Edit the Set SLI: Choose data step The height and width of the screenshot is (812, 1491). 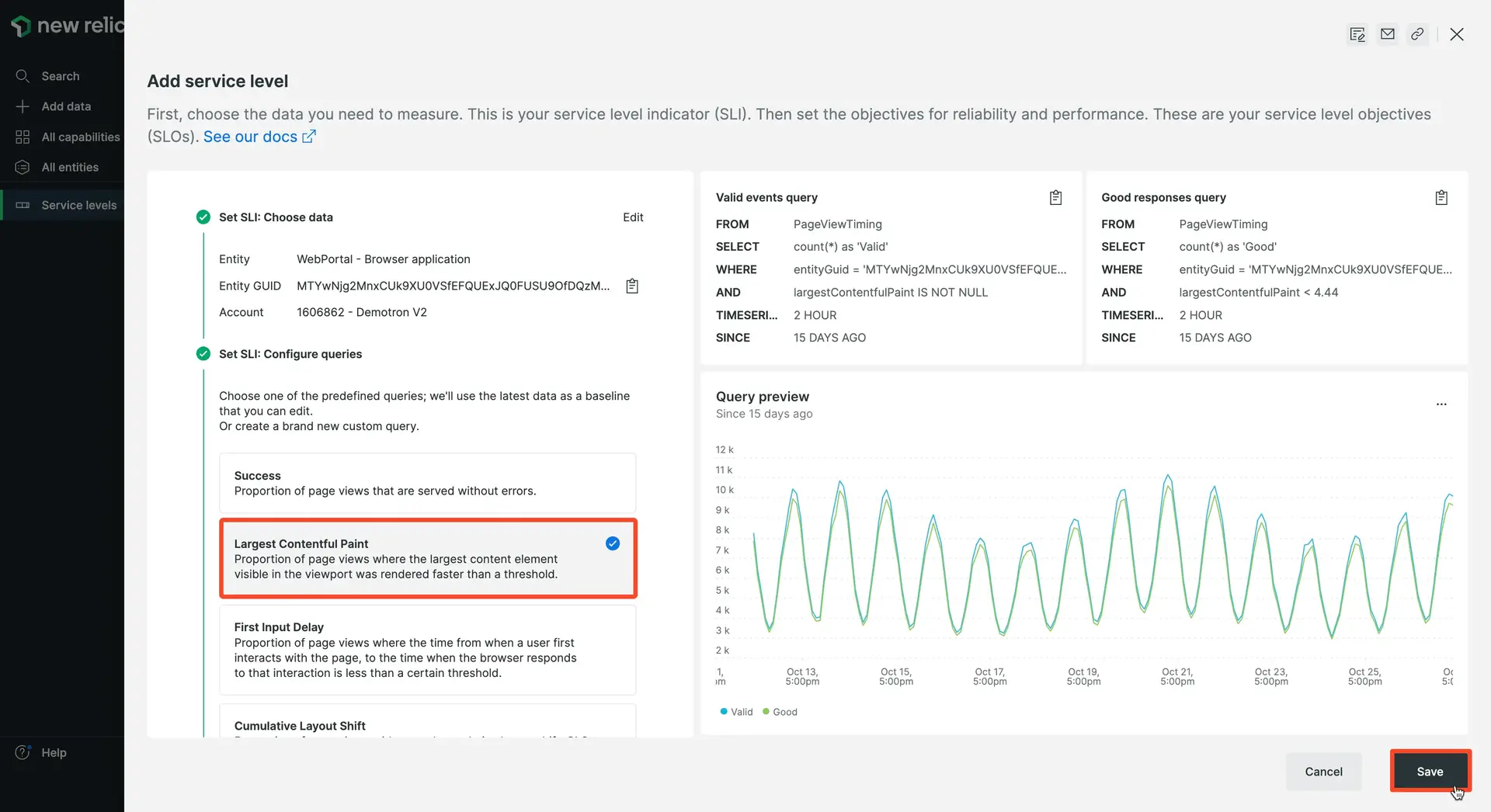632,217
